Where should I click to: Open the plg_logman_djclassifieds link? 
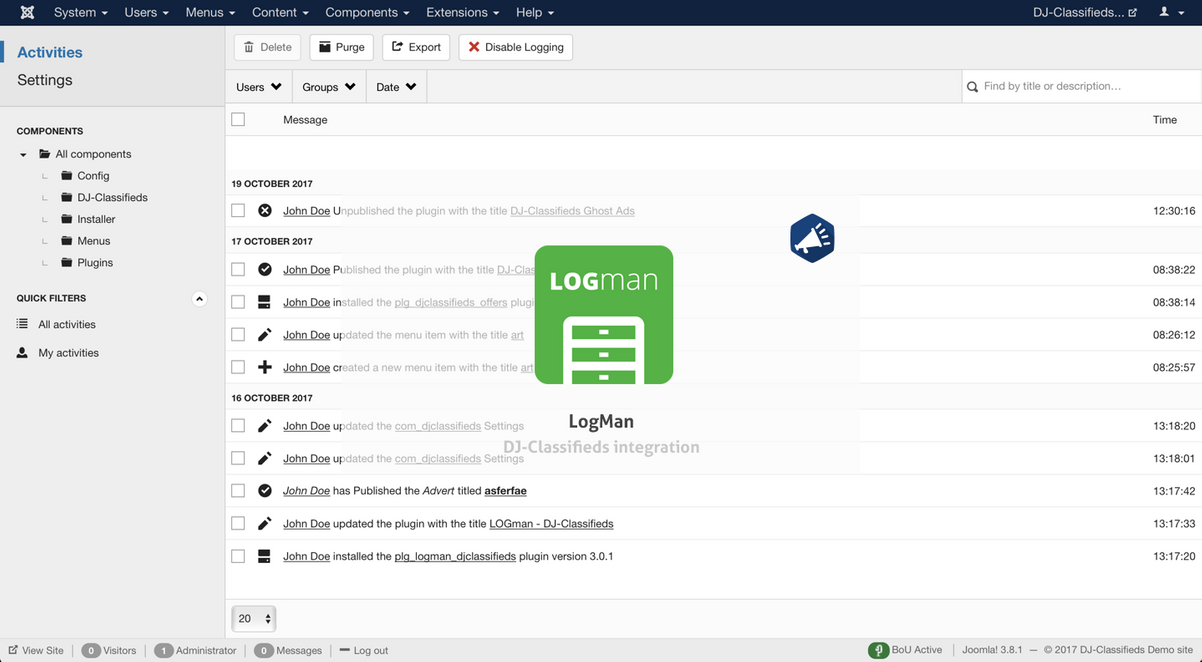coord(455,556)
